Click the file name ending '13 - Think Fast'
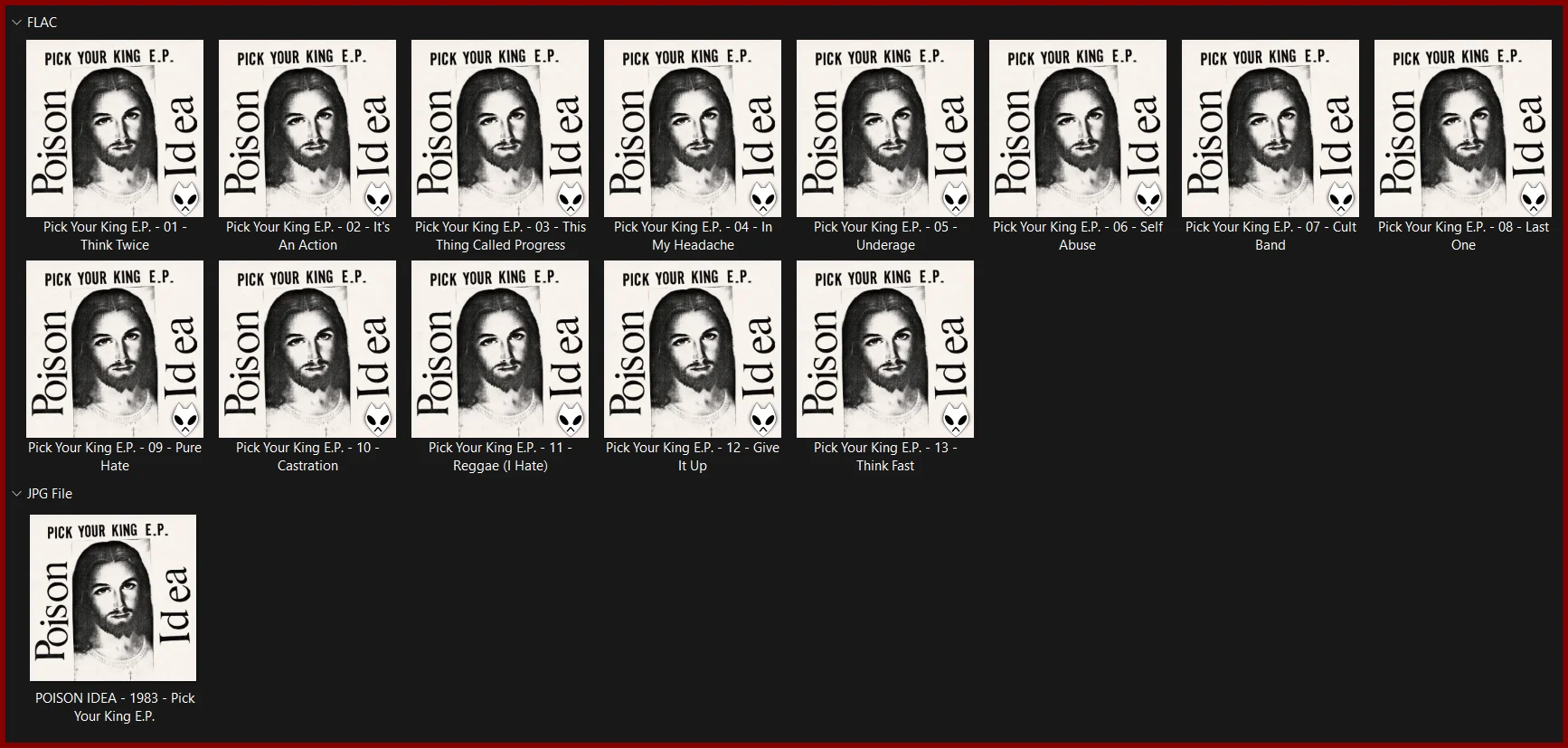1568x748 pixels. tap(885, 457)
